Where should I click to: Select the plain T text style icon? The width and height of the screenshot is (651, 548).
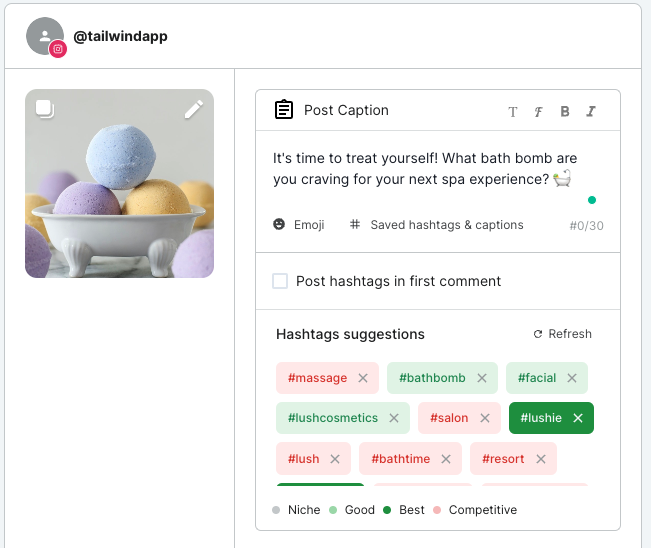(x=513, y=112)
